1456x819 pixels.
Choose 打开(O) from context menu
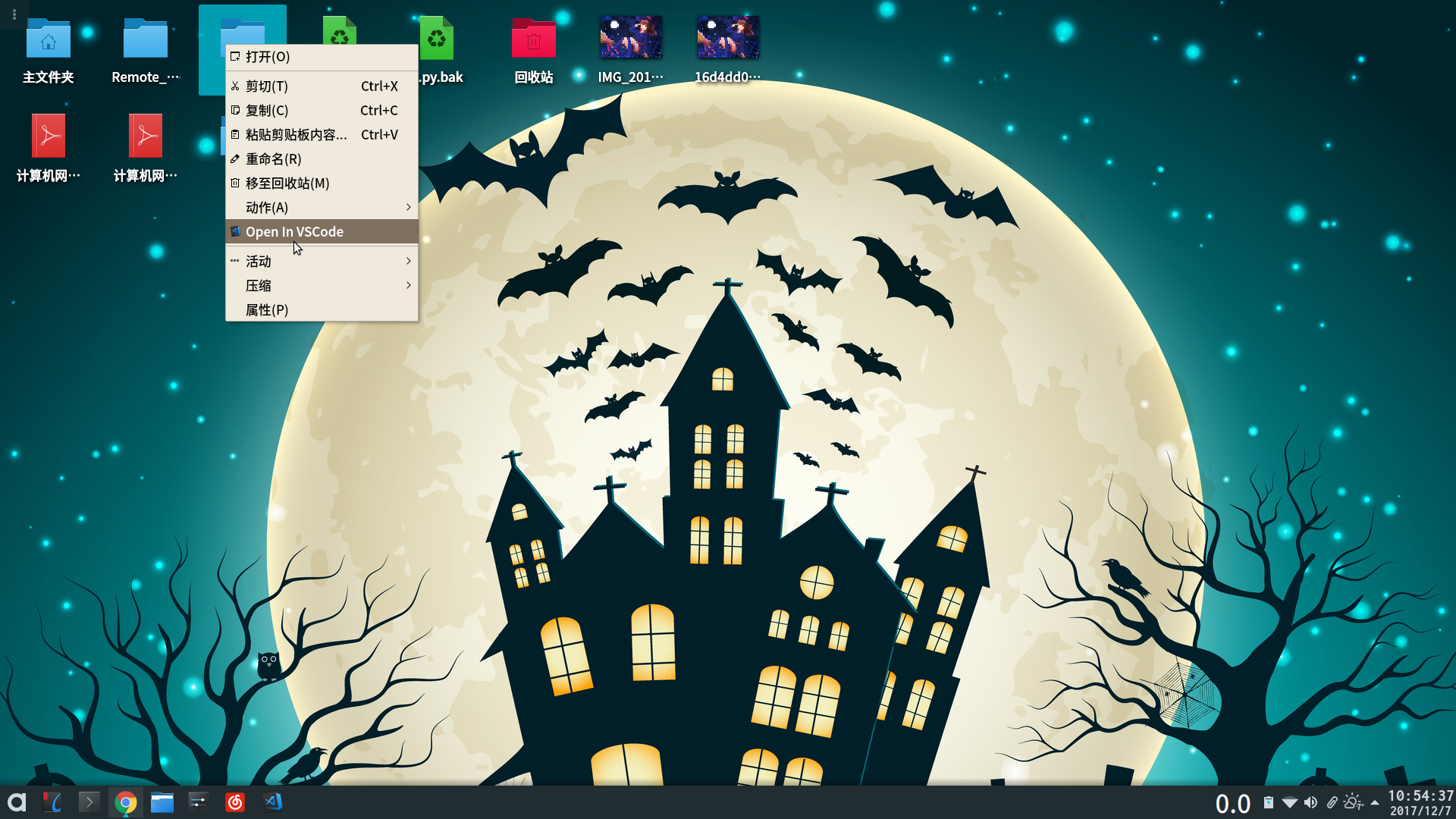click(x=322, y=57)
